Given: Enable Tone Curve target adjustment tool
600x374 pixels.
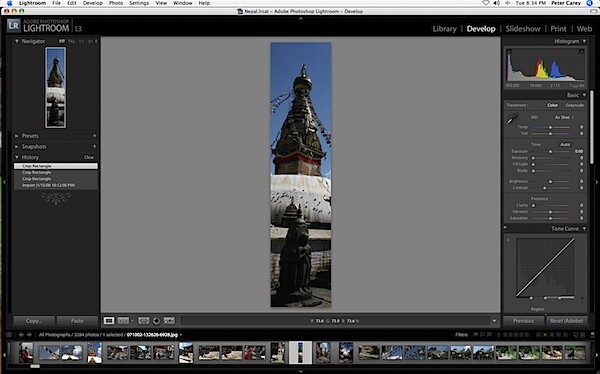Looking at the screenshot, I should coord(508,240).
